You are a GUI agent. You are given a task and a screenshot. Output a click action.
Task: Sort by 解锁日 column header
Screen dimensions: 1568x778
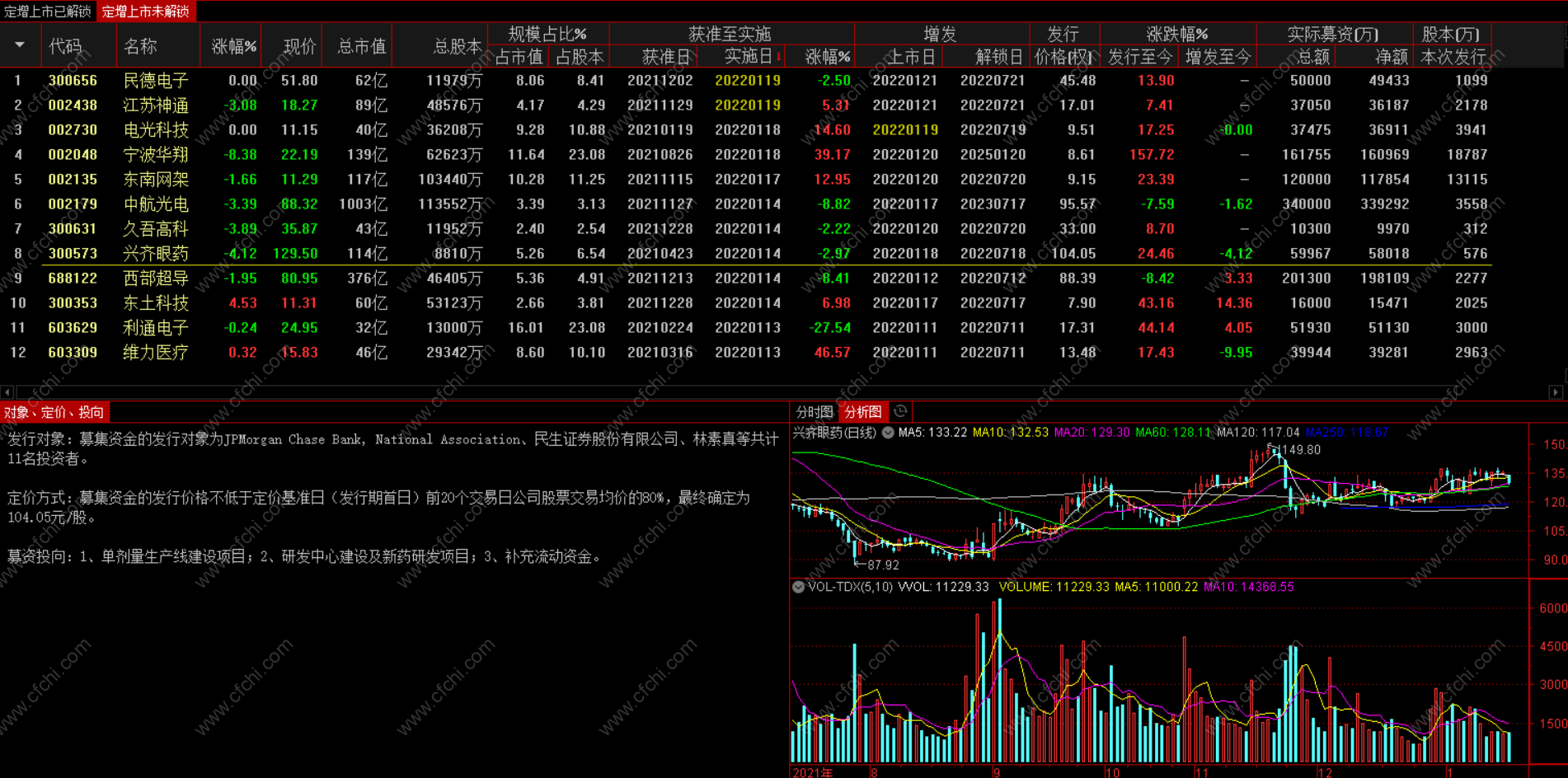click(x=998, y=57)
